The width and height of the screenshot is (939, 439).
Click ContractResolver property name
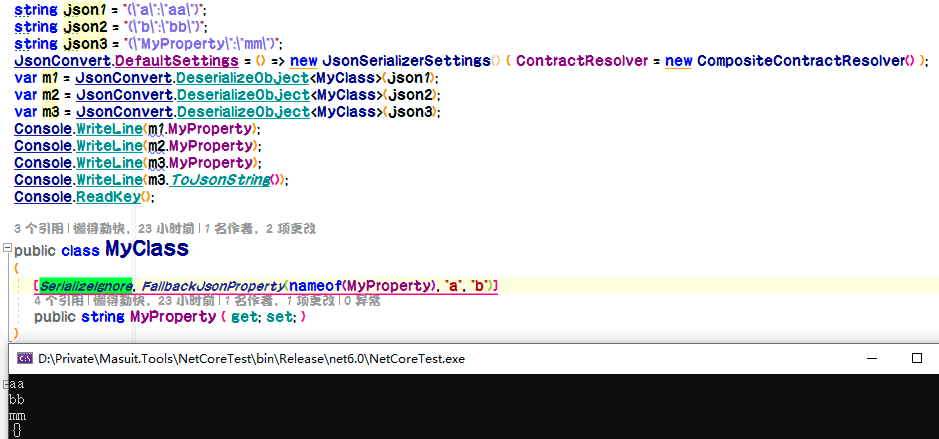pyautogui.click(x=582, y=61)
